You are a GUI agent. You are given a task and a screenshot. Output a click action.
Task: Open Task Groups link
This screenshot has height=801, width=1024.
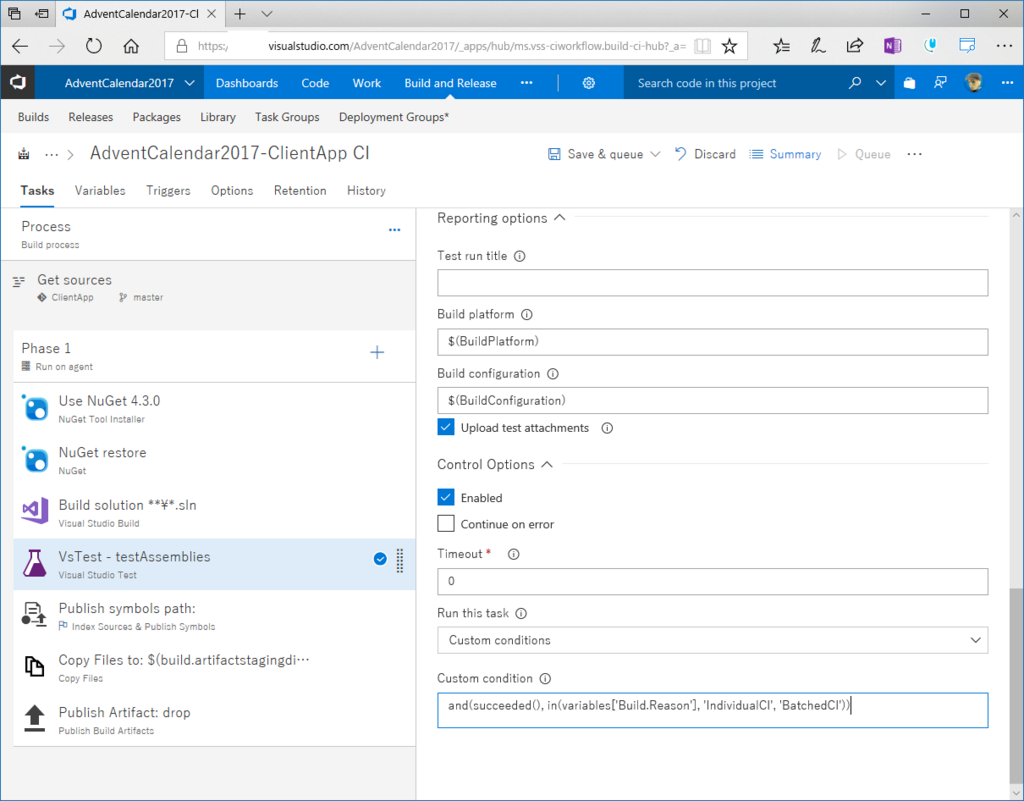click(287, 117)
